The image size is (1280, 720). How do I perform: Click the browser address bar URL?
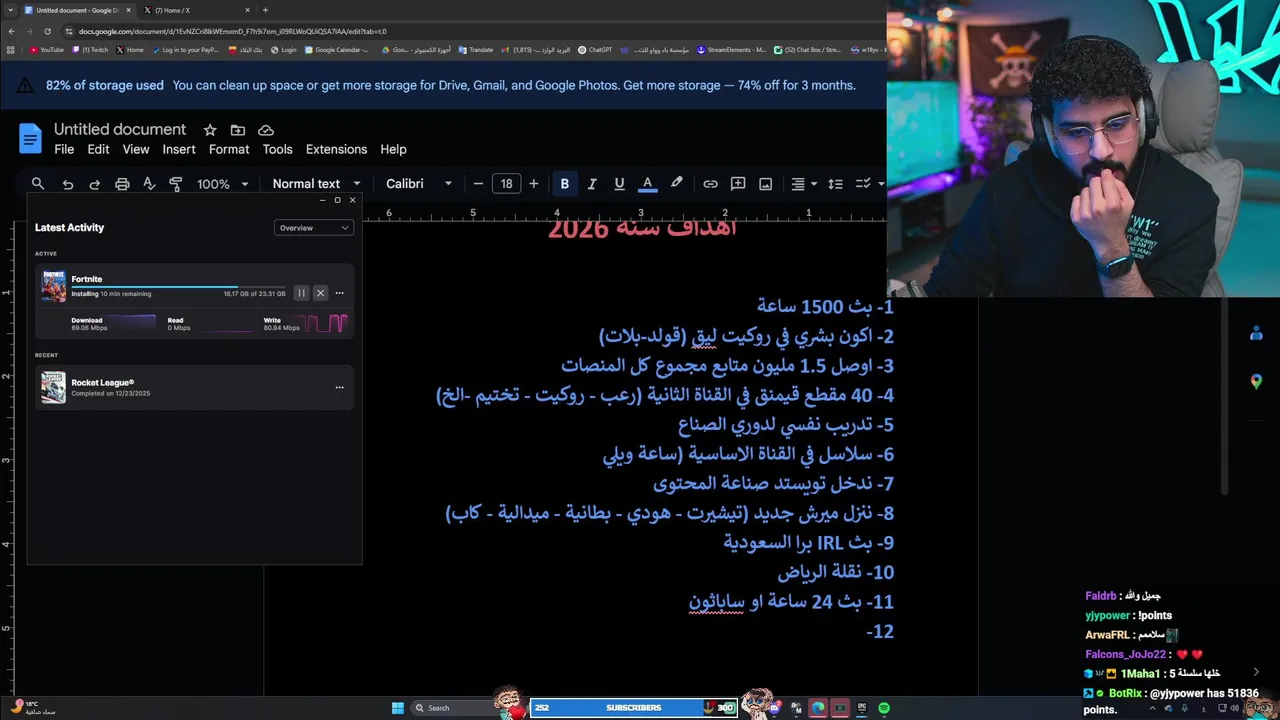pyautogui.click(x=232, y=31)
